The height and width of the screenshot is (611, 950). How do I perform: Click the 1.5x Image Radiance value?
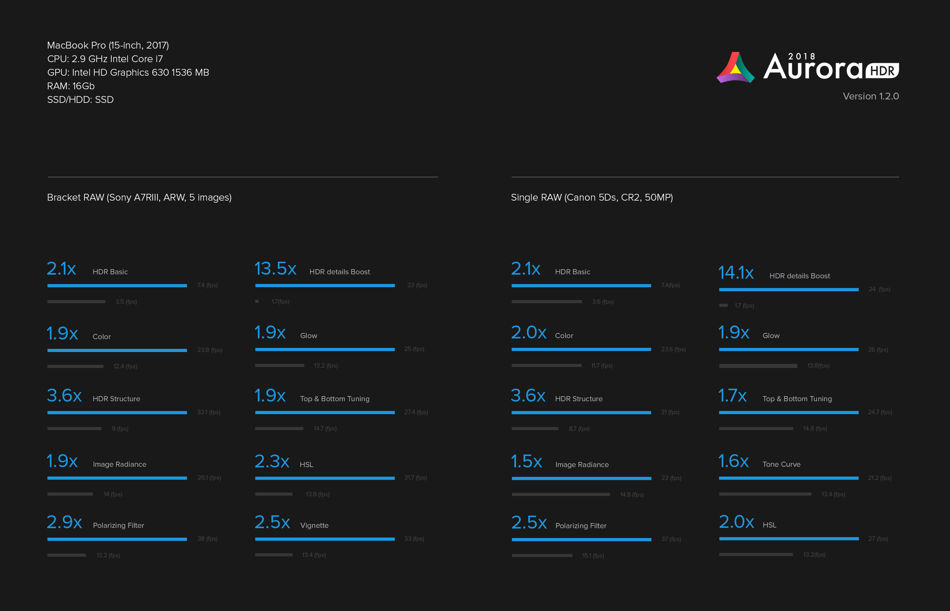pos(526,461)
